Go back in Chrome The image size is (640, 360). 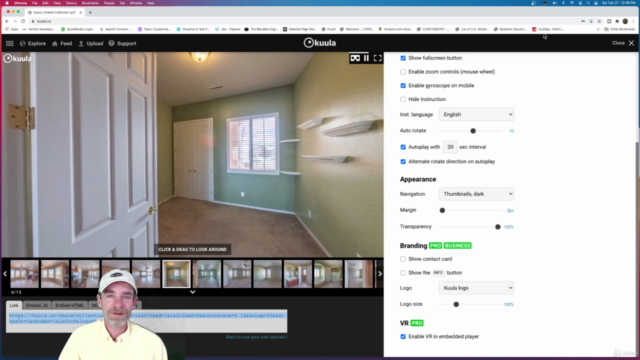coord(7,21)
